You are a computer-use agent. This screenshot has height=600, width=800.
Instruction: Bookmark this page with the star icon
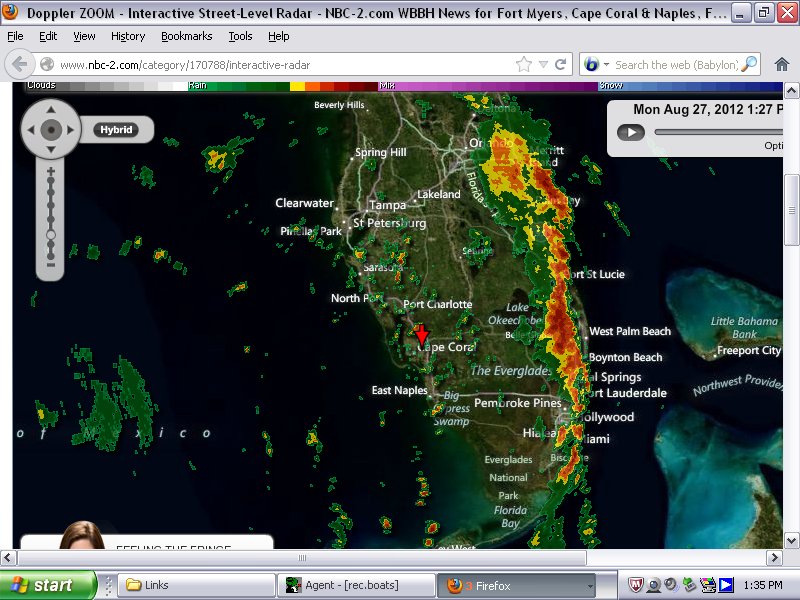point(523,64)
